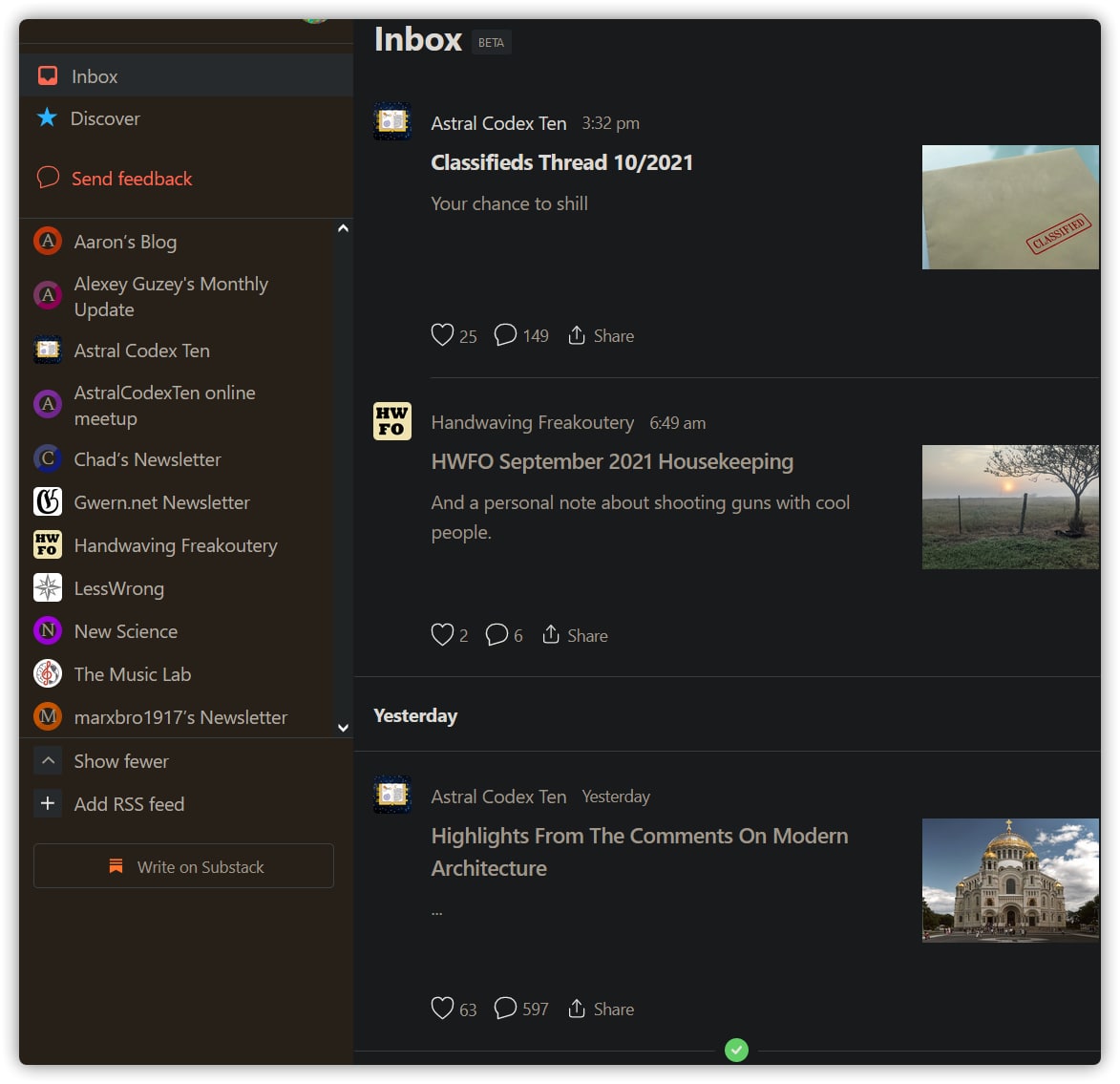Screen dimensions: 1120x1084
Task: Click the Handwaving Freakoutery post avatar
Action: [392, 421]
